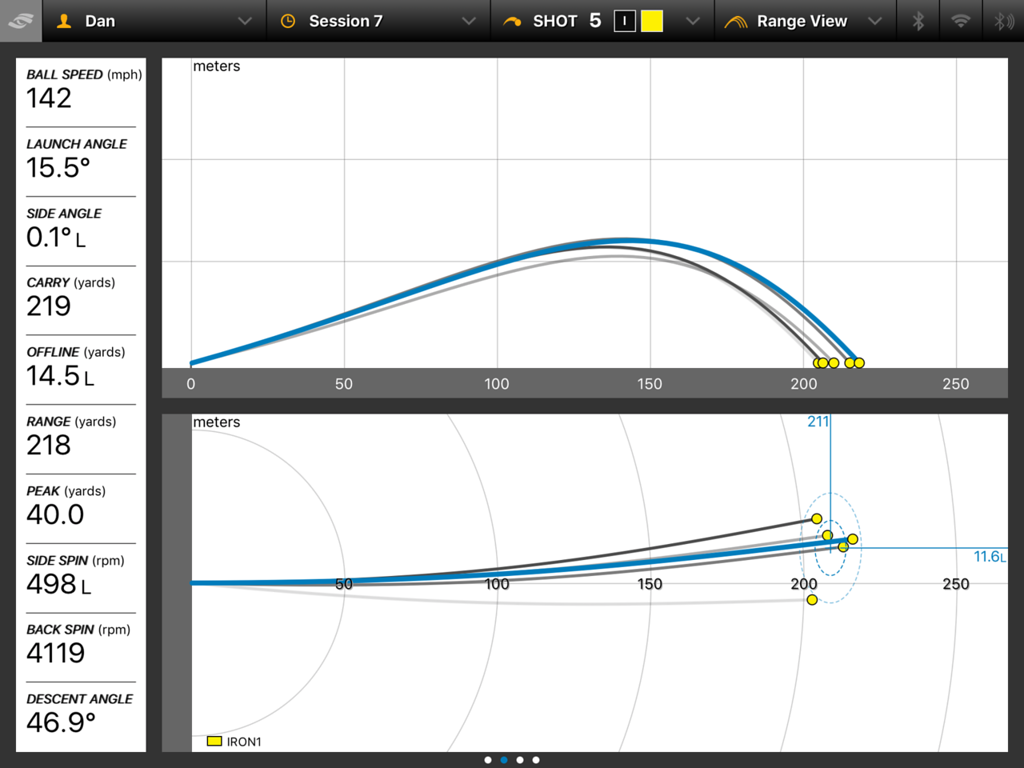The height and width of the screenshot is (768, 1024).
Task: Tap the Offline value 14.5 L
Action: (x=60, y=376)
